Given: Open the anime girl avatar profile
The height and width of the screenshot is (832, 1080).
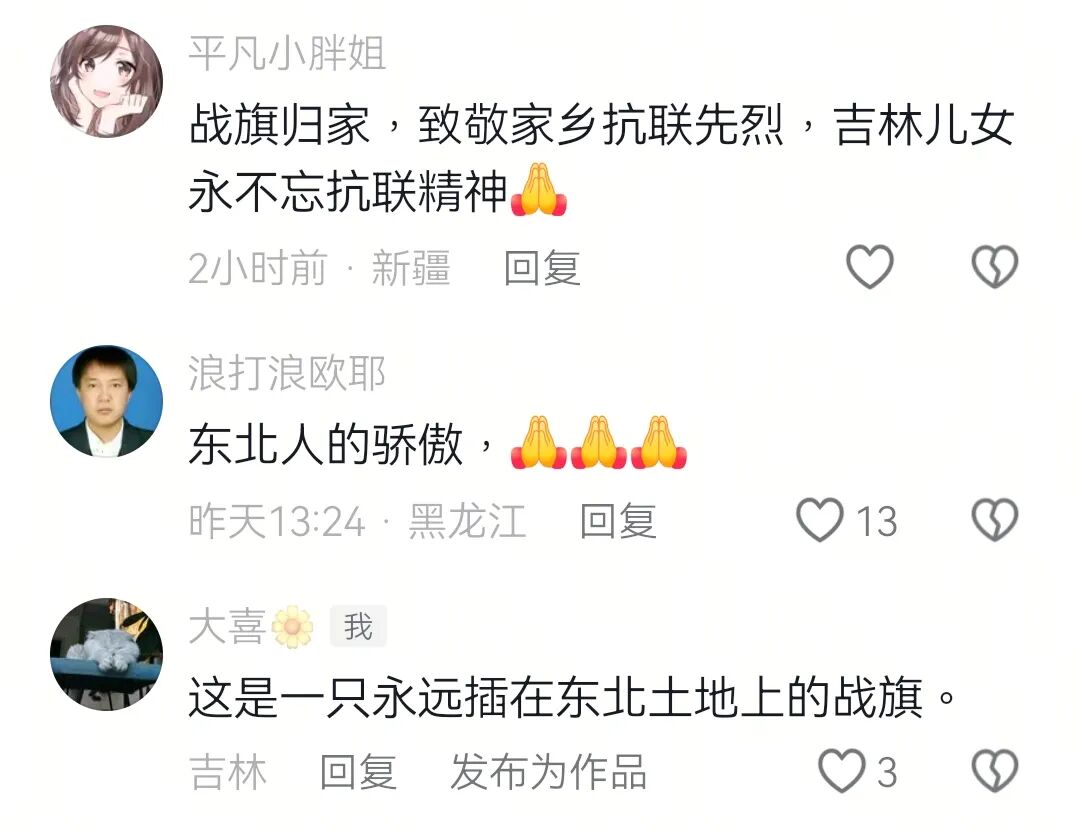Looking at the screenshot, I should coord(107,81).
